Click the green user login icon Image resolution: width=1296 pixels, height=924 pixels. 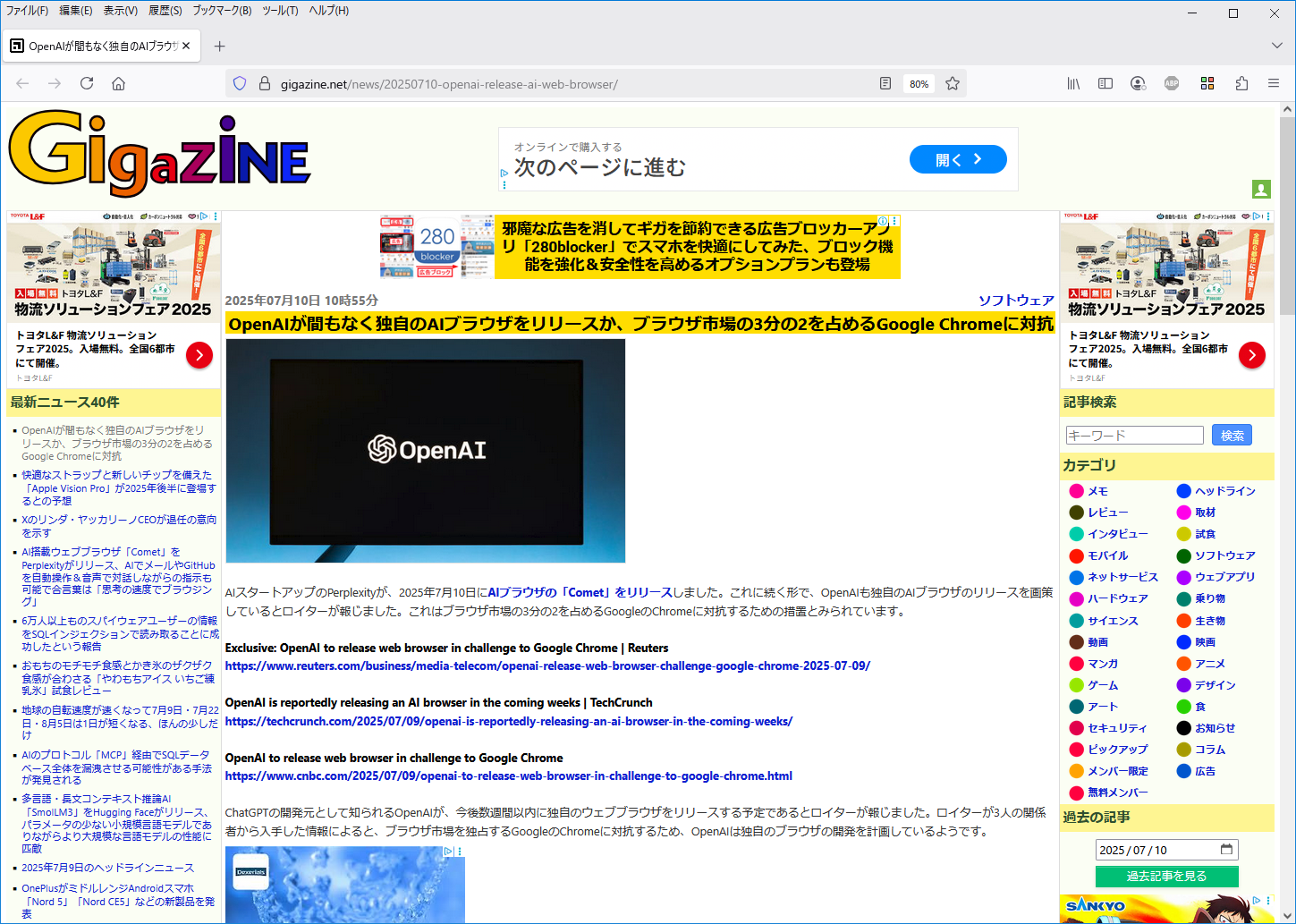coord(1261,189)
